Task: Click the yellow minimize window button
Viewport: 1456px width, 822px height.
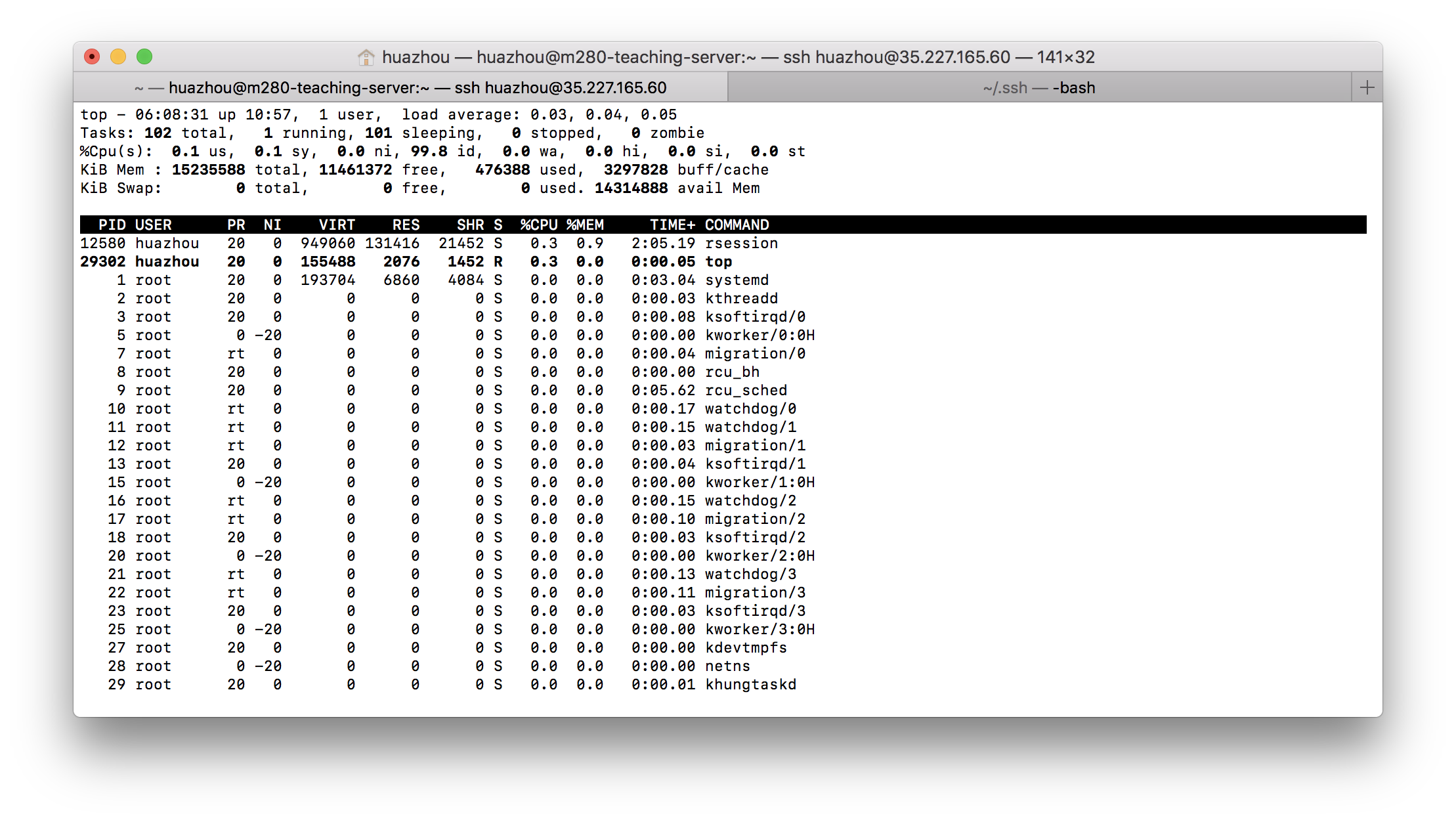Action: (x=118, y=57)
